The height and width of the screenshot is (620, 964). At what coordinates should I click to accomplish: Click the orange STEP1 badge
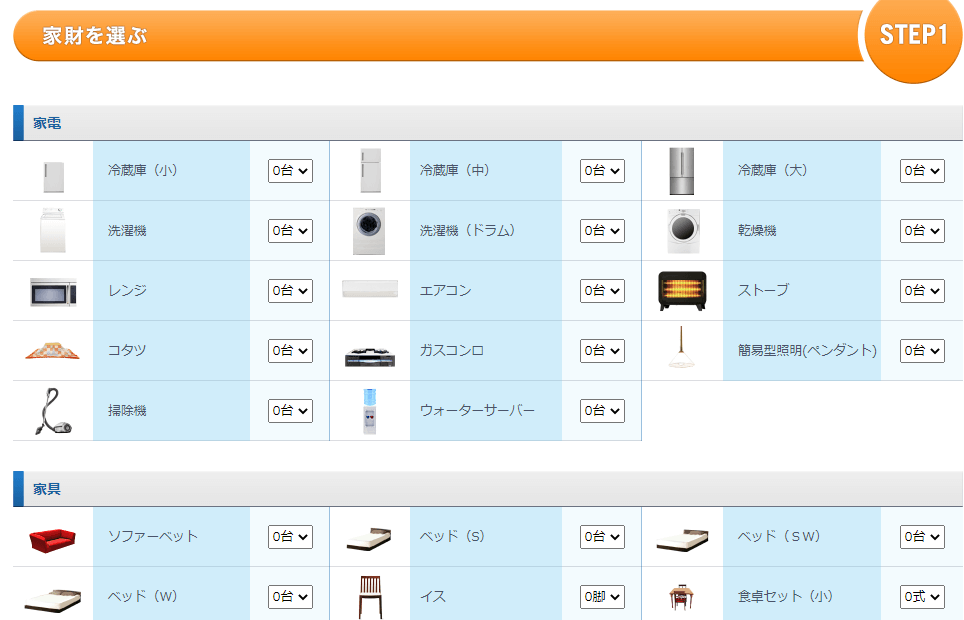[912, 36]
